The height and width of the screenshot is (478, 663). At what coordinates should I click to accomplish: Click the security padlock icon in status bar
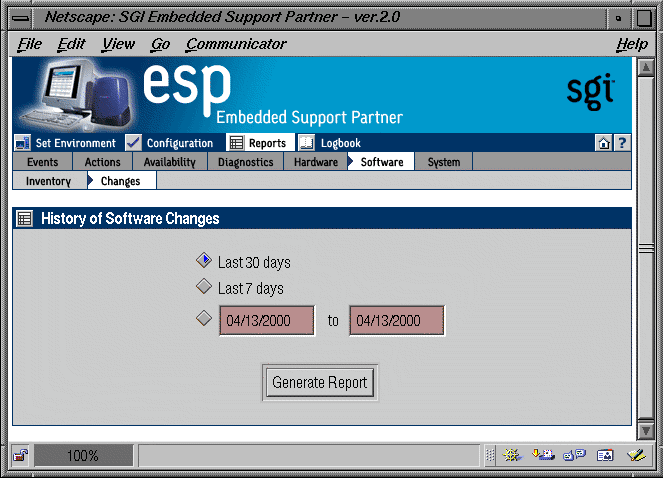click(x=20, y=455)
